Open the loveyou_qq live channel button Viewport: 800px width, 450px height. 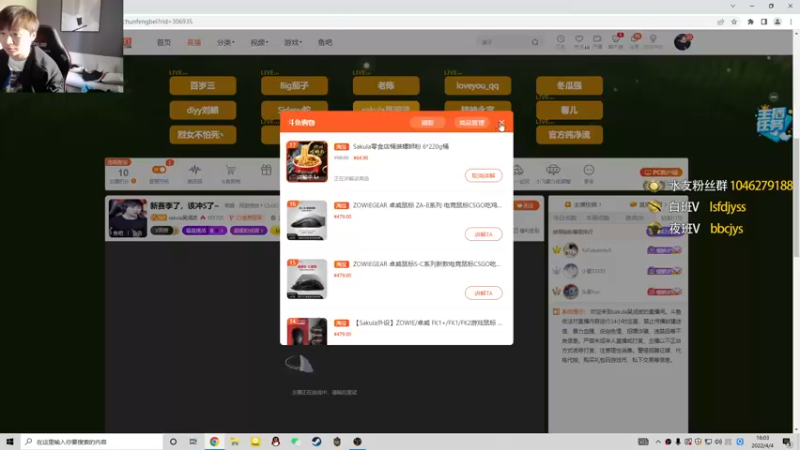coord(478,86)
